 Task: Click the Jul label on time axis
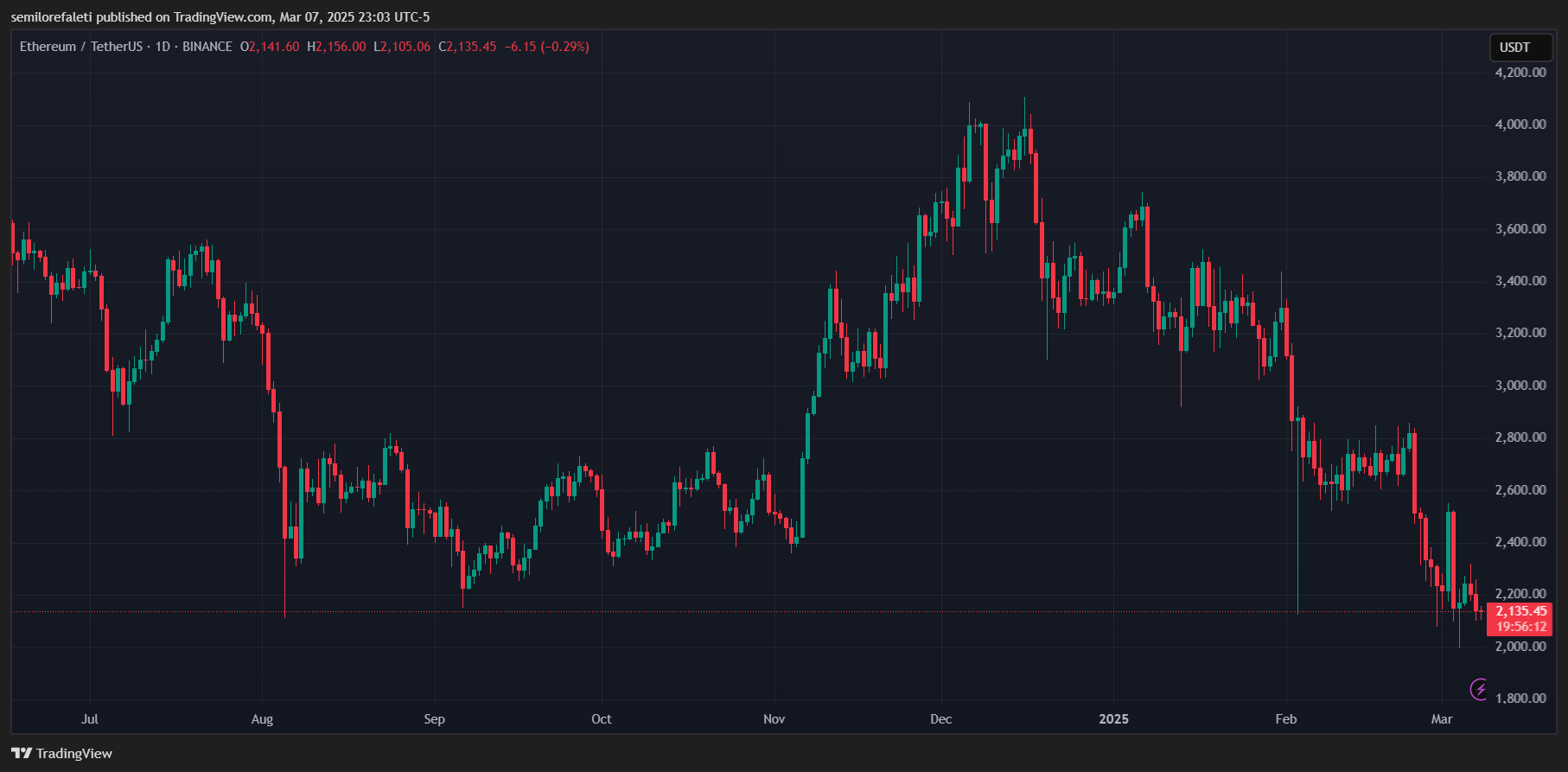click(x=90, y=719)
